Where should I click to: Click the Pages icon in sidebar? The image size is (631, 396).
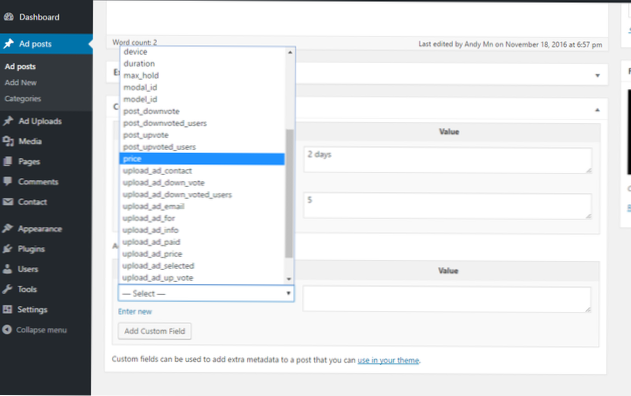tap(8, 161)
